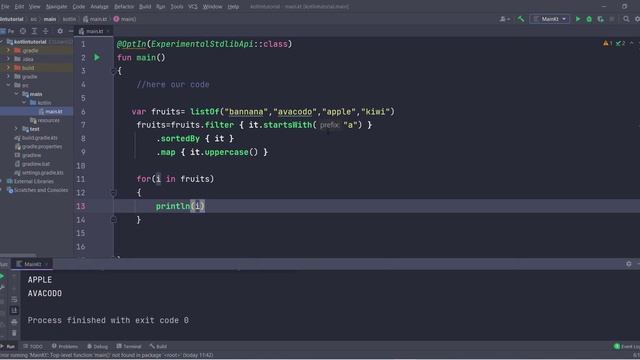Toggle scroll to end in Run console
The height and width of the screenshot is (360, 640).
[14, 311]
